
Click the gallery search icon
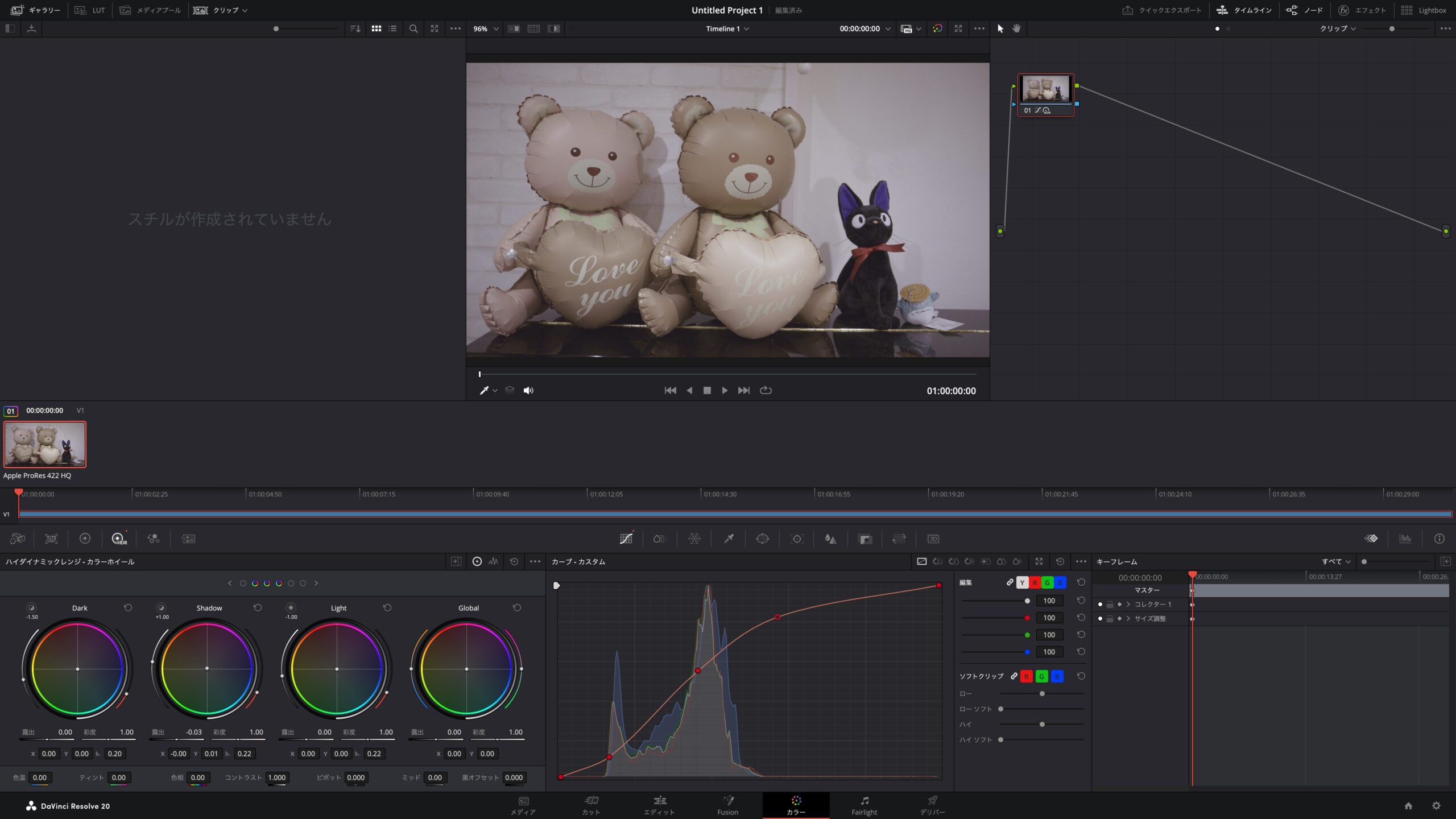click(413, 28)
